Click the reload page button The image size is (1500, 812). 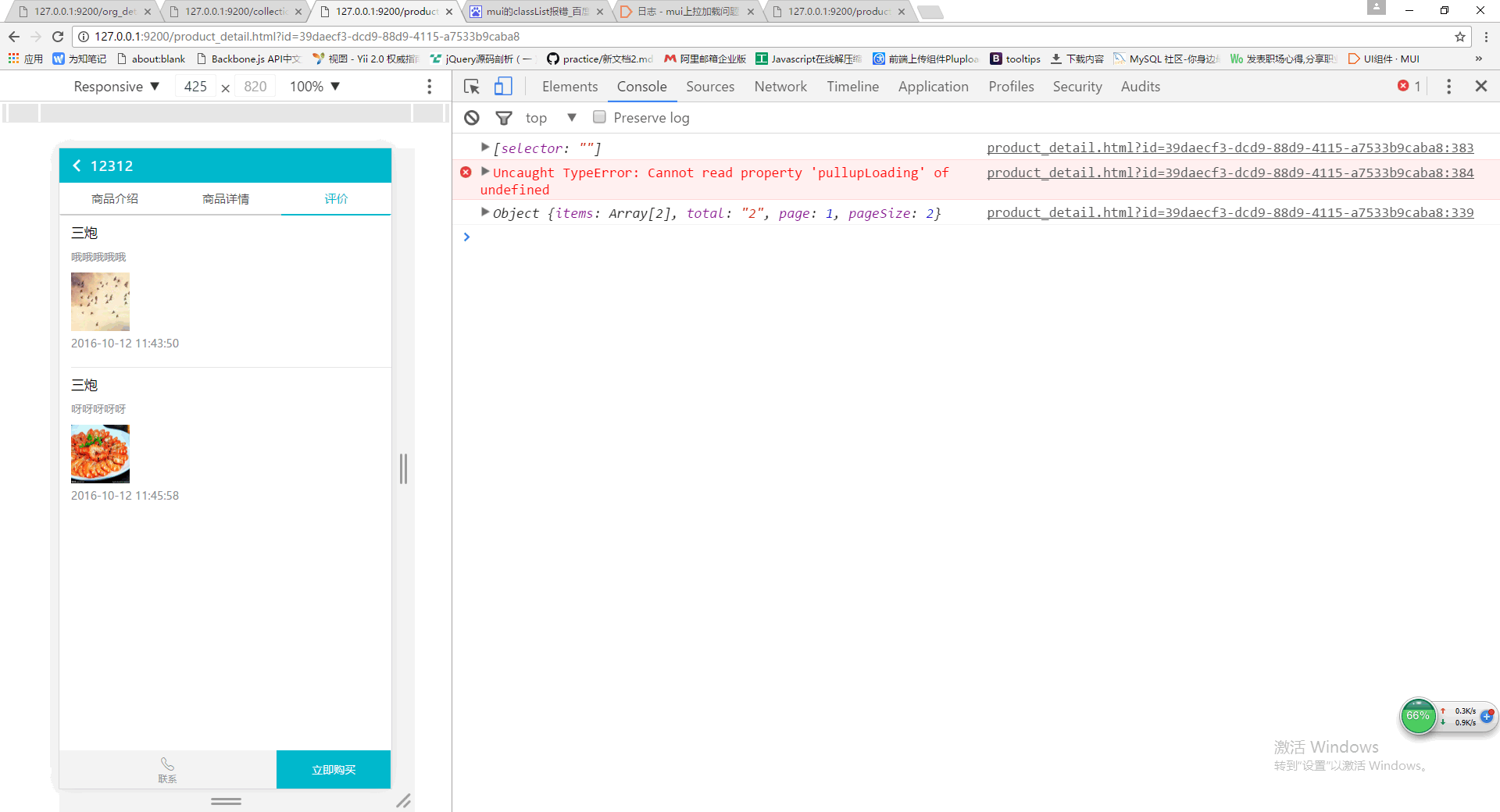pos(57,37)
